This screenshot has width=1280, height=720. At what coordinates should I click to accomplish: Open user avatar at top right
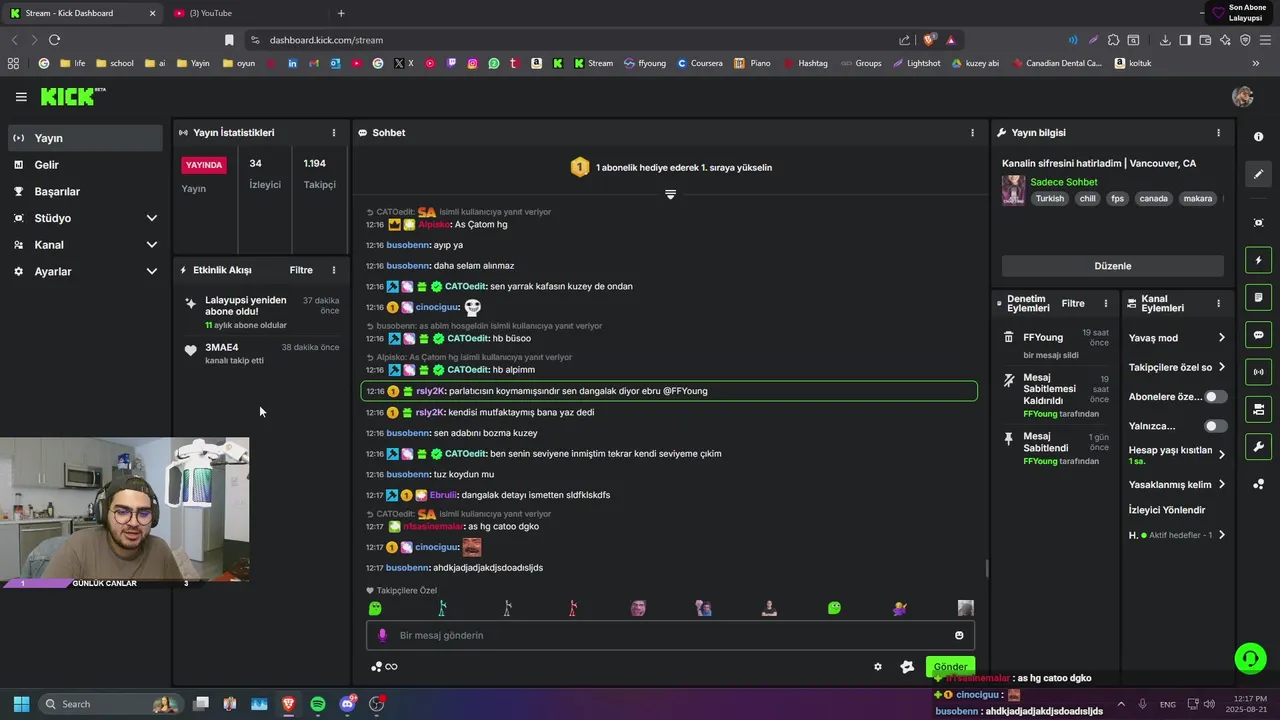click(x=1243, y=97)
